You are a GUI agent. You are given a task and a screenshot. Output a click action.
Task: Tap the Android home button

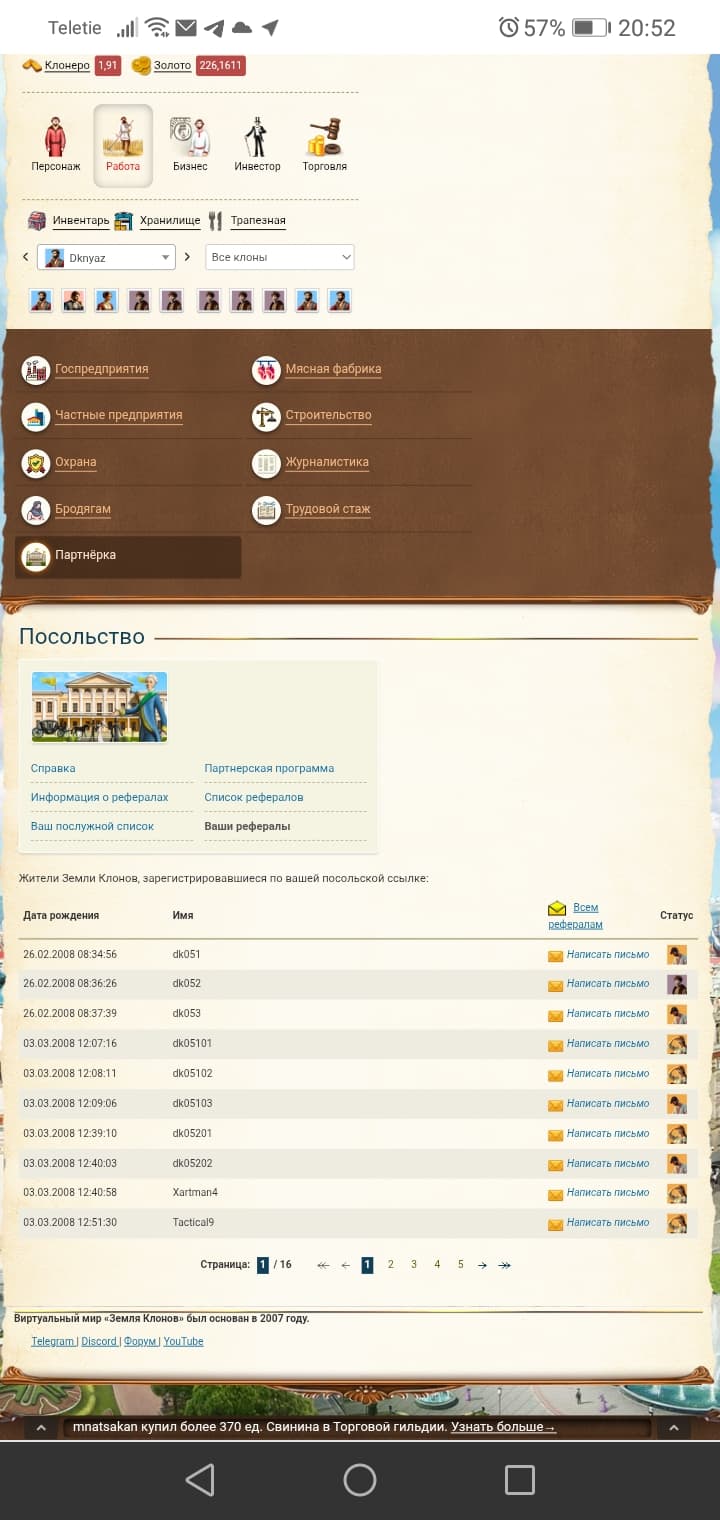(360, 1480)
